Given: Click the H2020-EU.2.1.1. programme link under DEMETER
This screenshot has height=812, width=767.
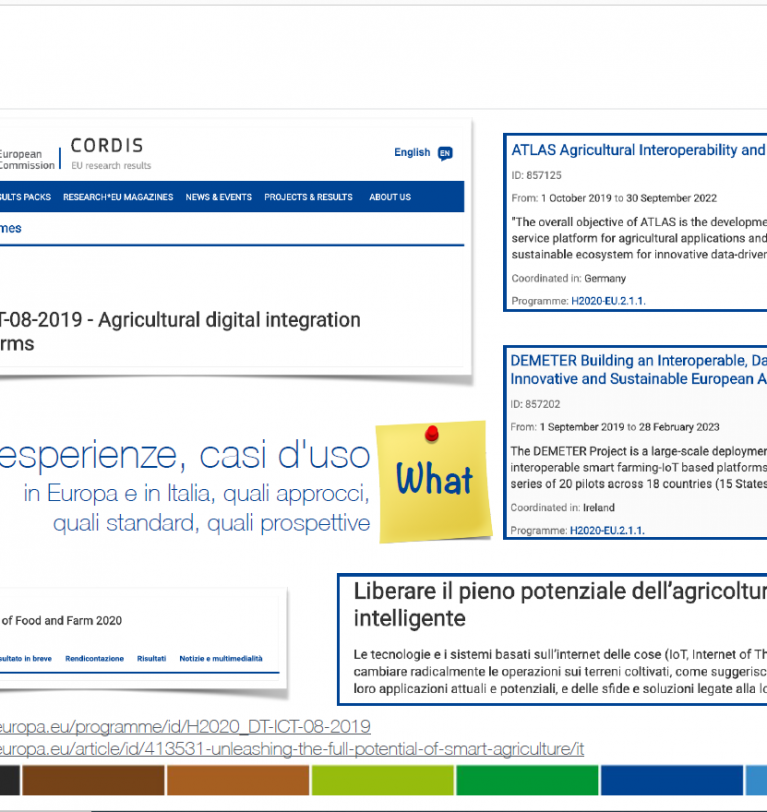Looking at the screenshot, I should (x=607, y=530).
